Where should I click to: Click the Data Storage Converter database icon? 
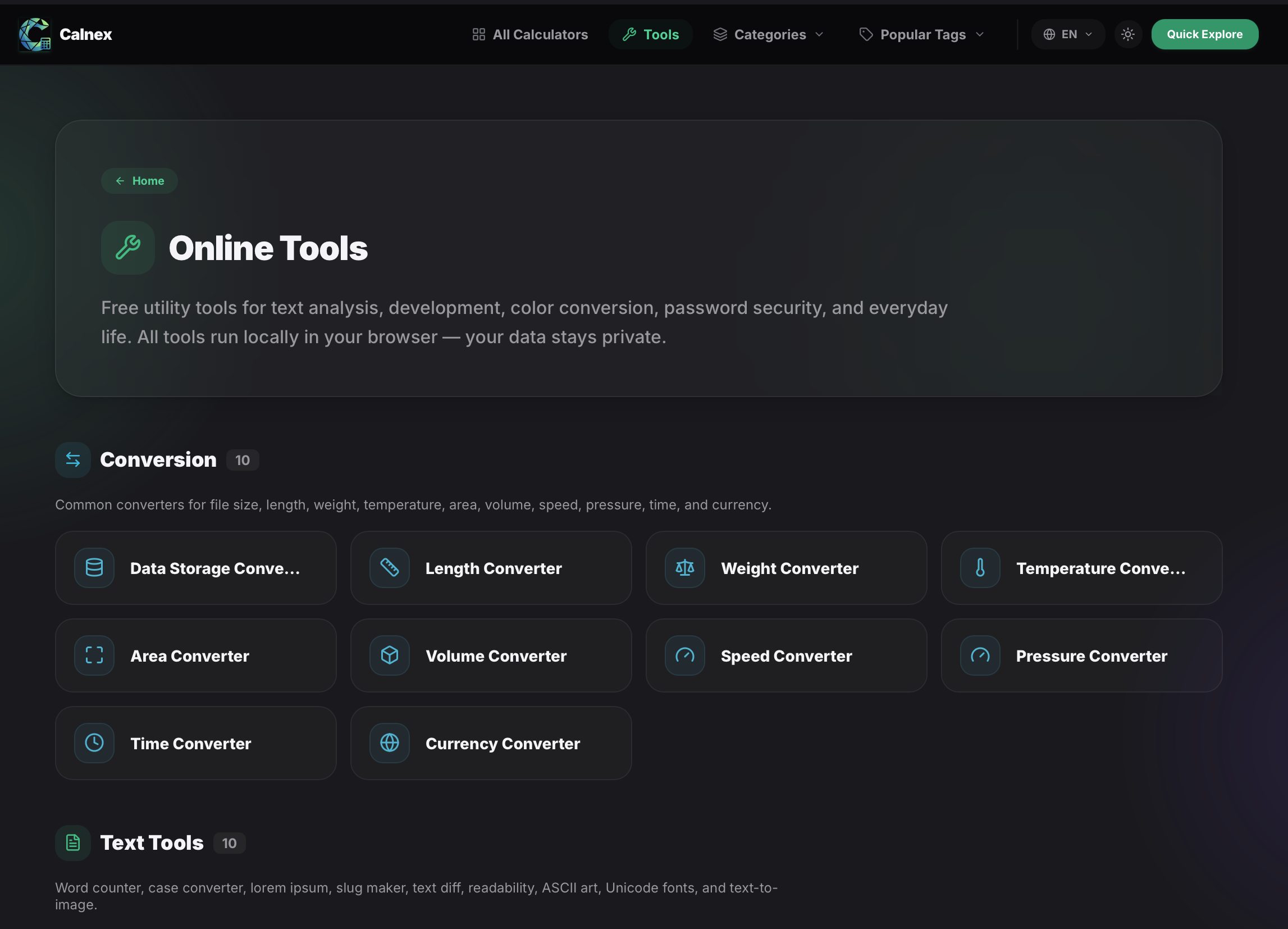(94, 568)
